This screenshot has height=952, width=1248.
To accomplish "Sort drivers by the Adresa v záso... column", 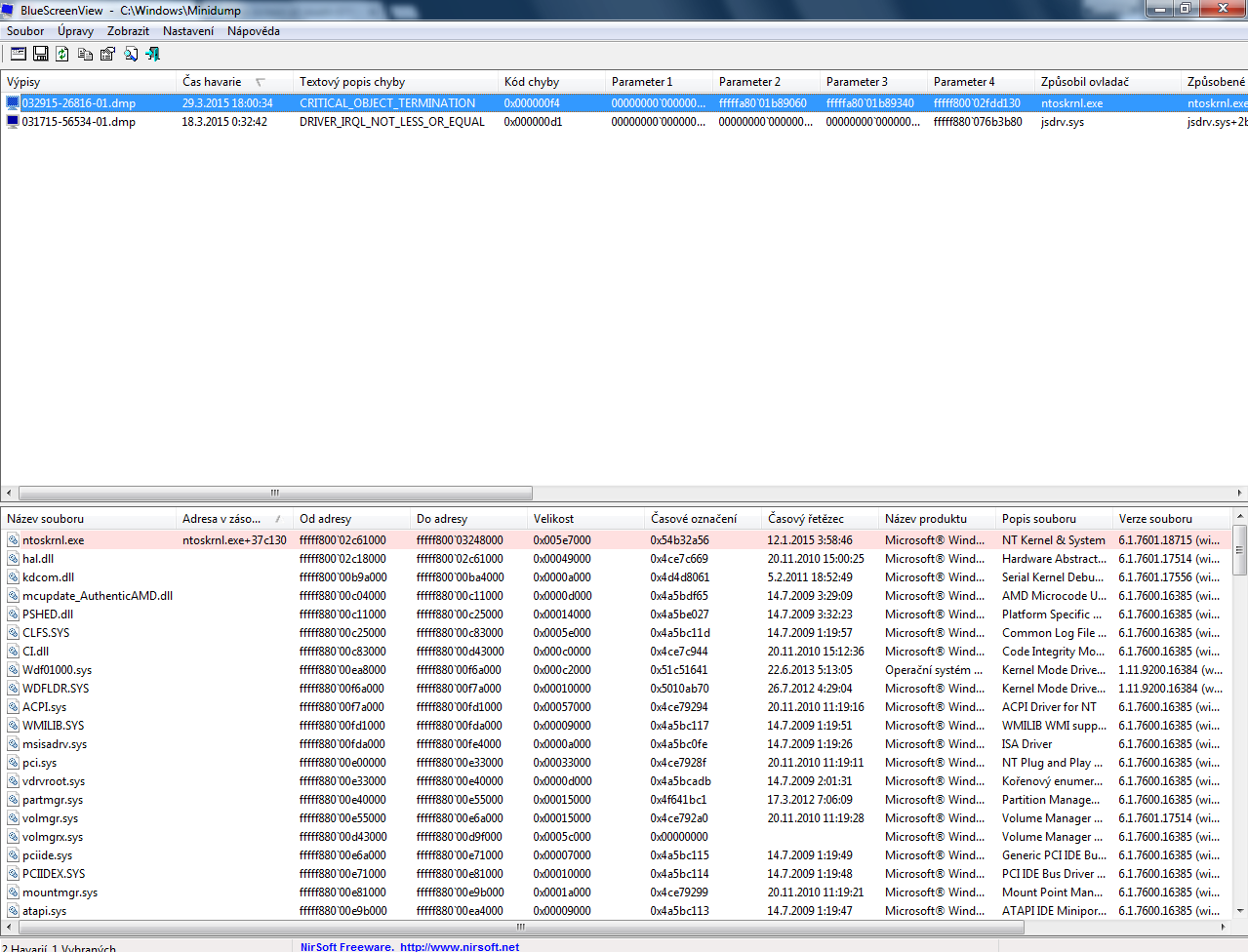I will pyautogui.click(x=234, y=519).
